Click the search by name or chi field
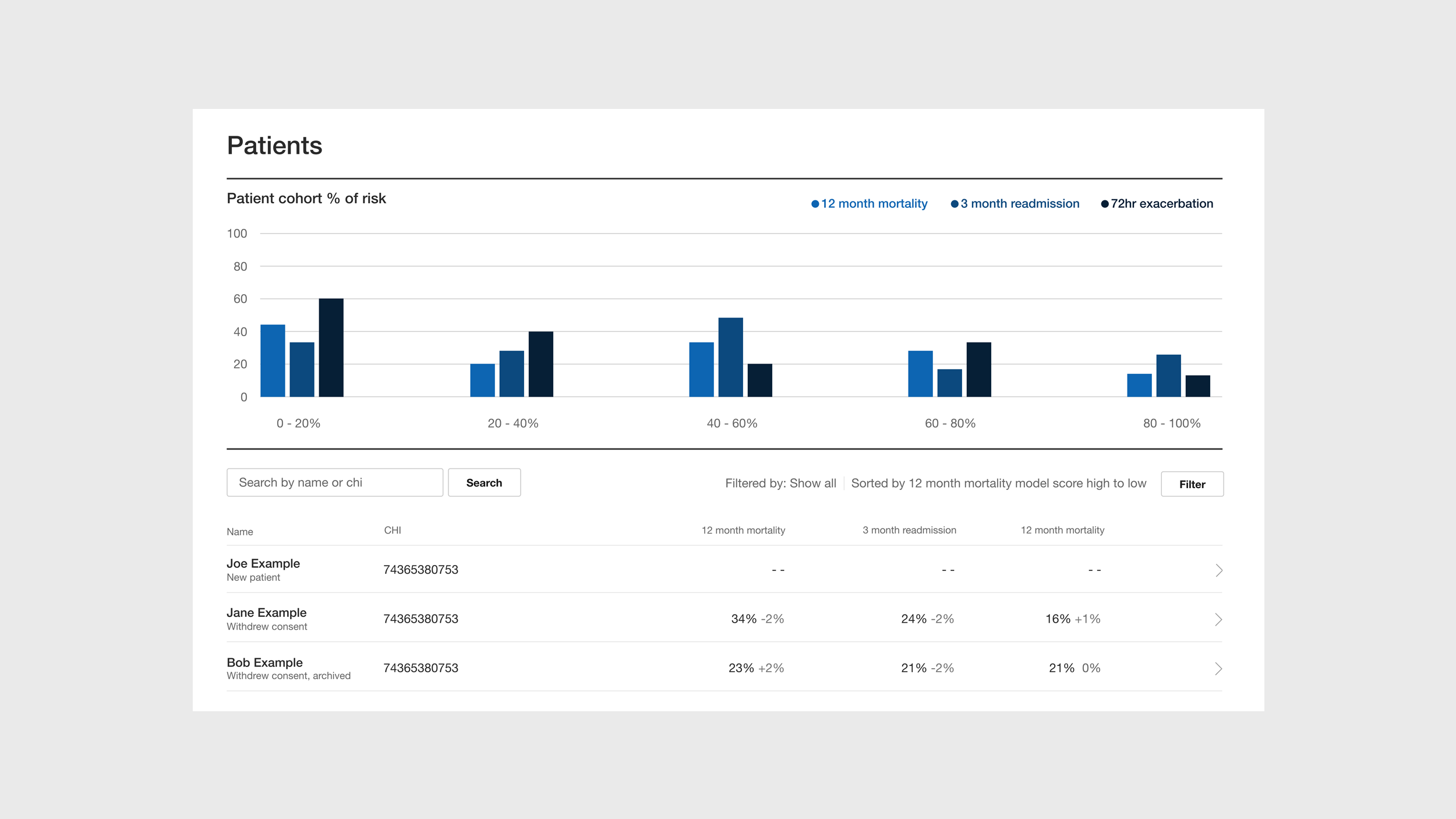The image size is (1456, 819). coord(334,482)
